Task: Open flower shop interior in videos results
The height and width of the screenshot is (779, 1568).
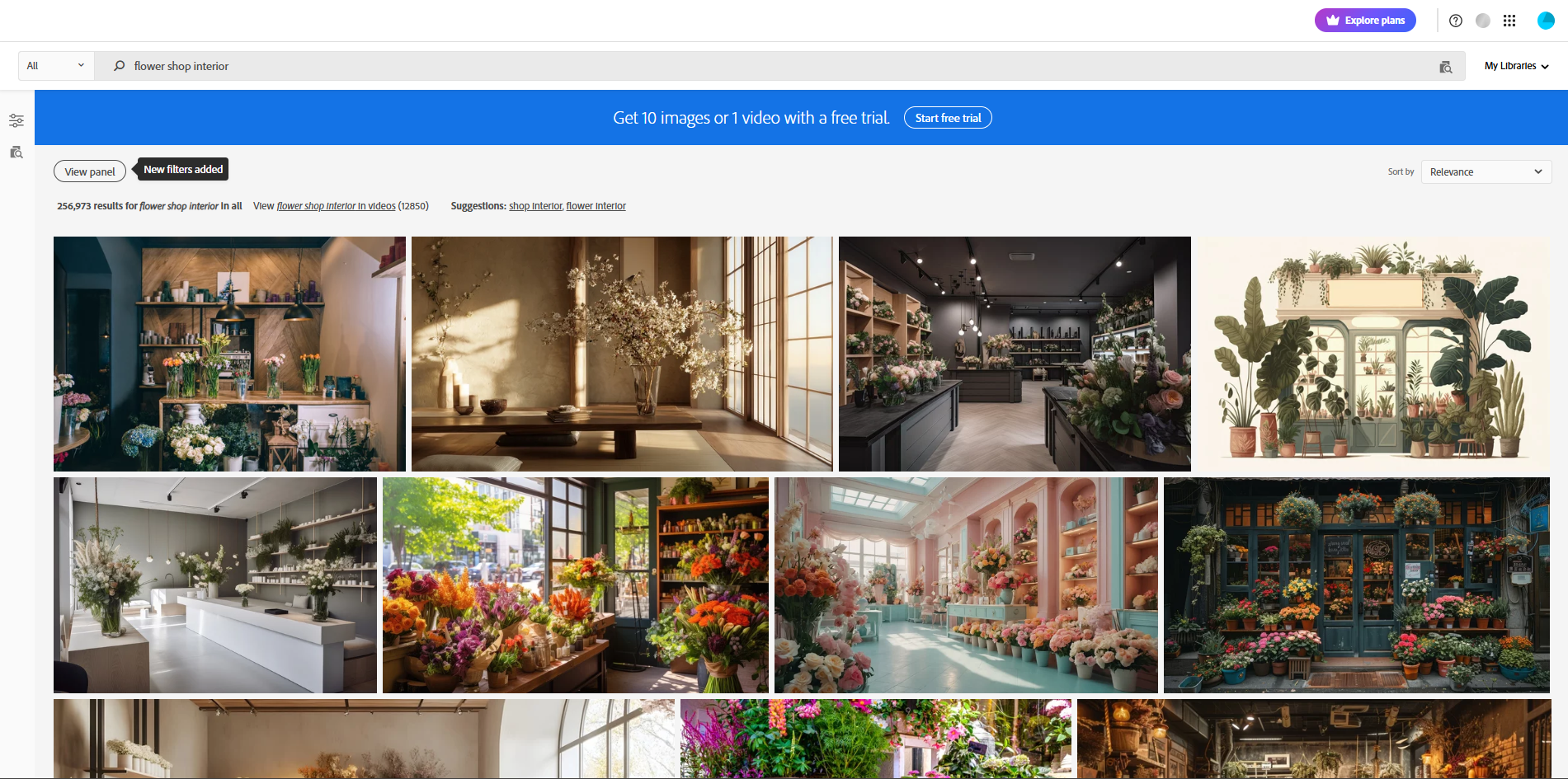Action: [336, 205]
